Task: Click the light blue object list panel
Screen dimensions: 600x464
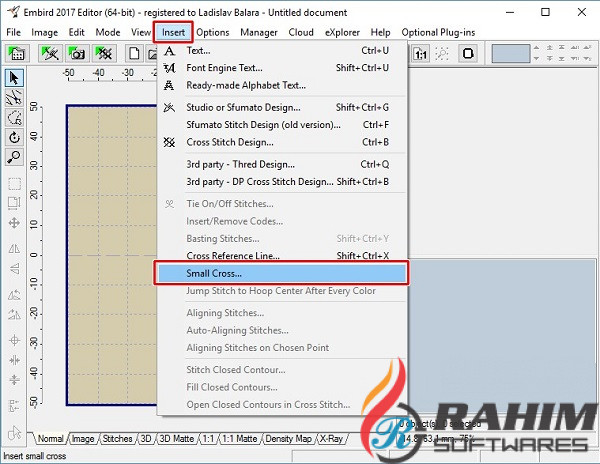Action: 501,337
